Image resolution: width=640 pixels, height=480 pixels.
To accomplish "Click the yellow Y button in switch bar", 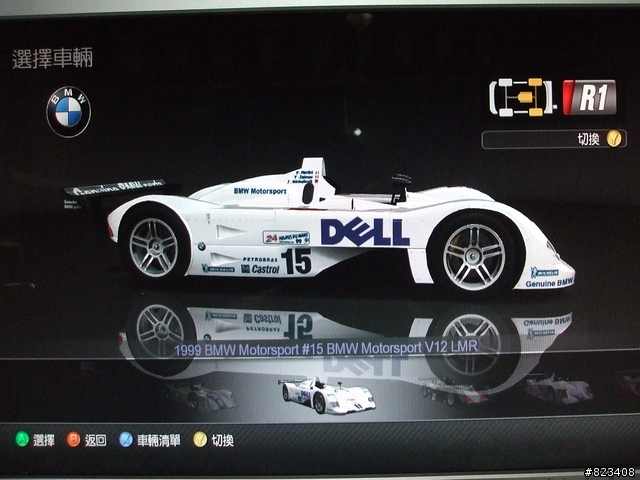I will pyautogui.click(x=613, y=139).
